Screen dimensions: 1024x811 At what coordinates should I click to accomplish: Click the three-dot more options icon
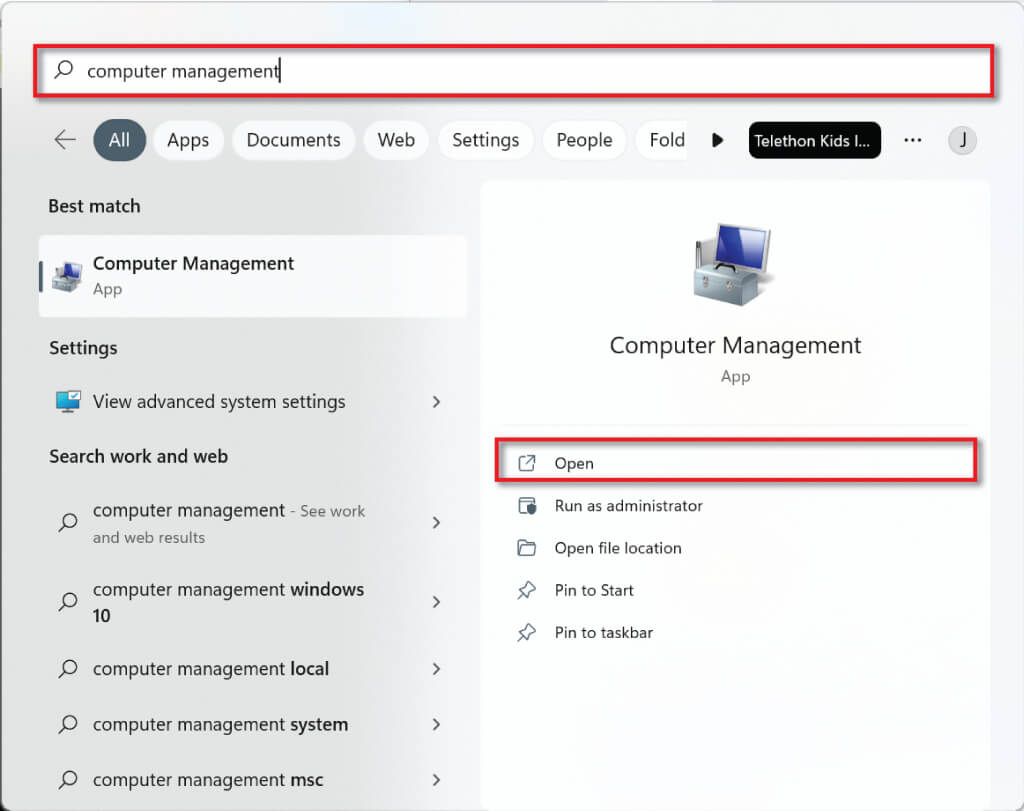[912, 140]
